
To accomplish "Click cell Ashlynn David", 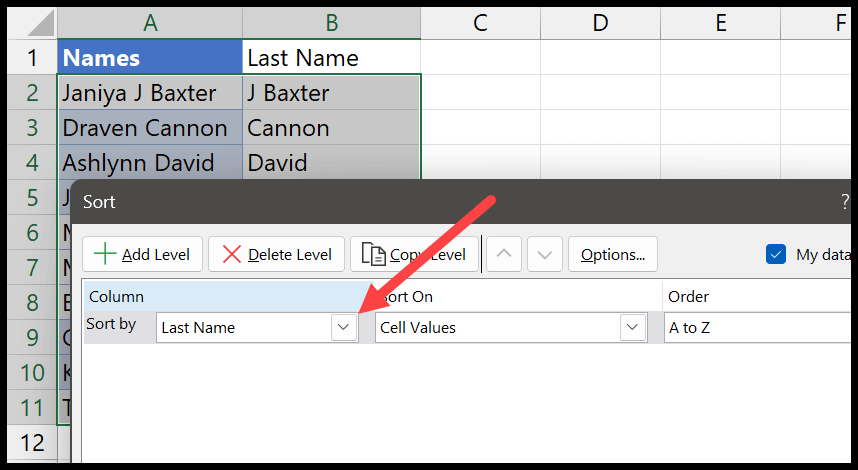I will tap(150, 163).
